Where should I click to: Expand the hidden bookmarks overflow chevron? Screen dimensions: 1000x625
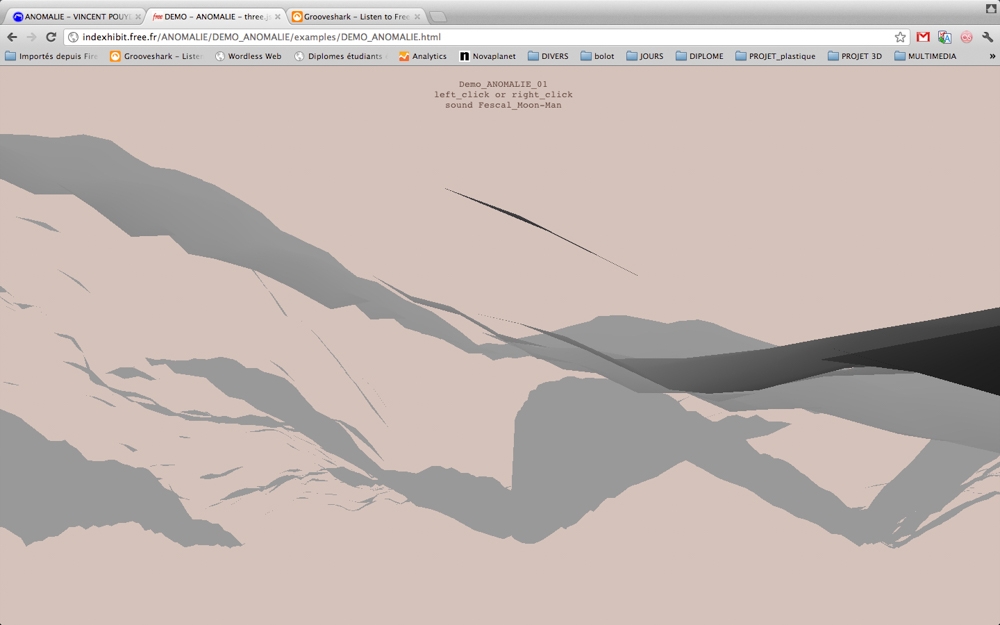click(992, 57)
